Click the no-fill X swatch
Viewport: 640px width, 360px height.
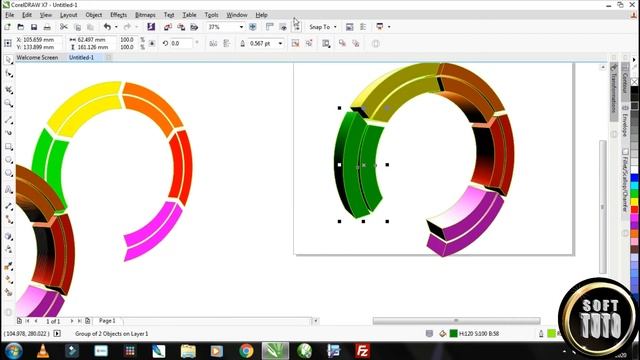(x=635, y=82)
